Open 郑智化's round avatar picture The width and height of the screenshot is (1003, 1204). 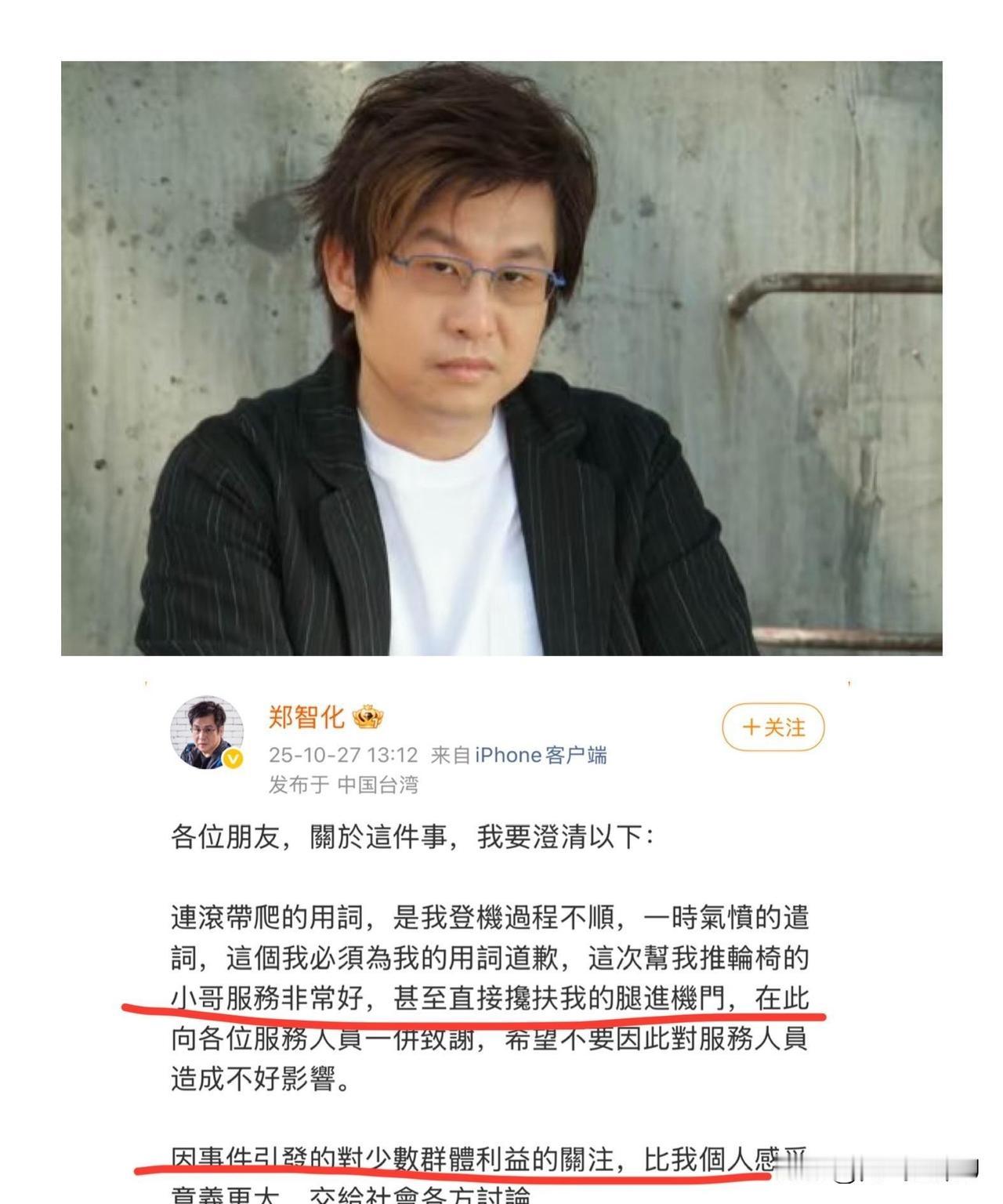[x=207, y=732]
